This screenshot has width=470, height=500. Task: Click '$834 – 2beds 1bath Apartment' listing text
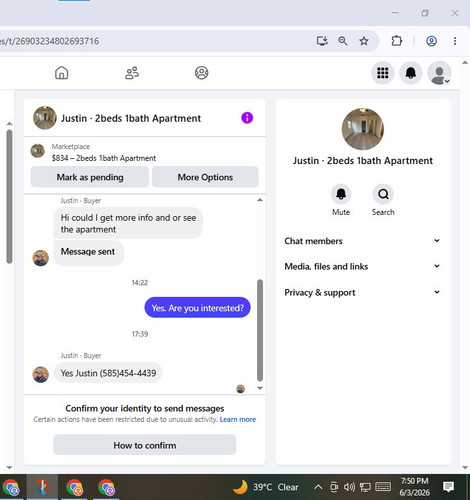coord(104,158)
